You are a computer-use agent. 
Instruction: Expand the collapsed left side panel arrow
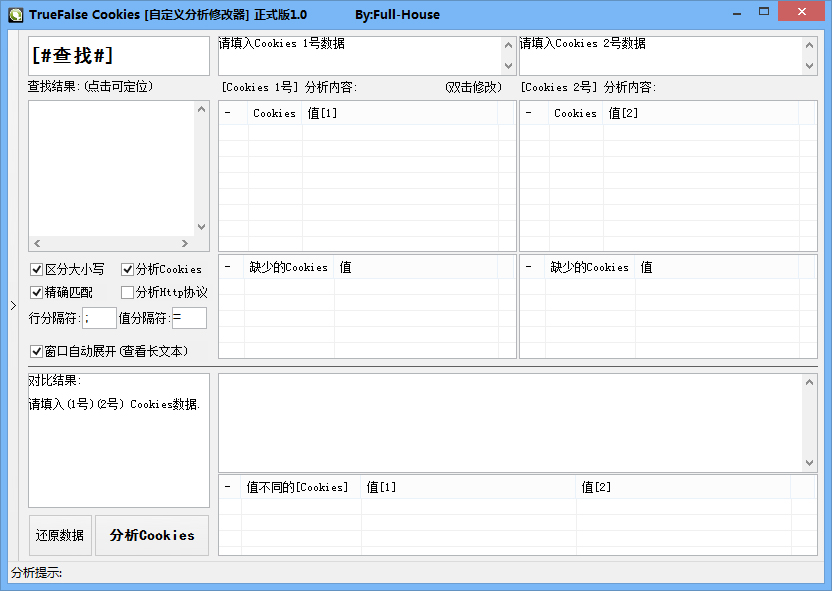point(13,307)
